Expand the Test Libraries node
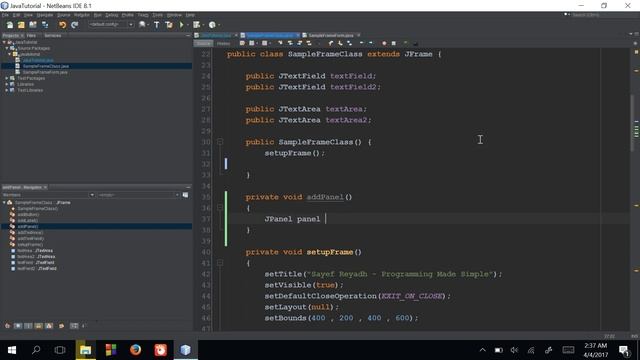The image size is (640, 360). pyautogui.click(x=7, y=90)
